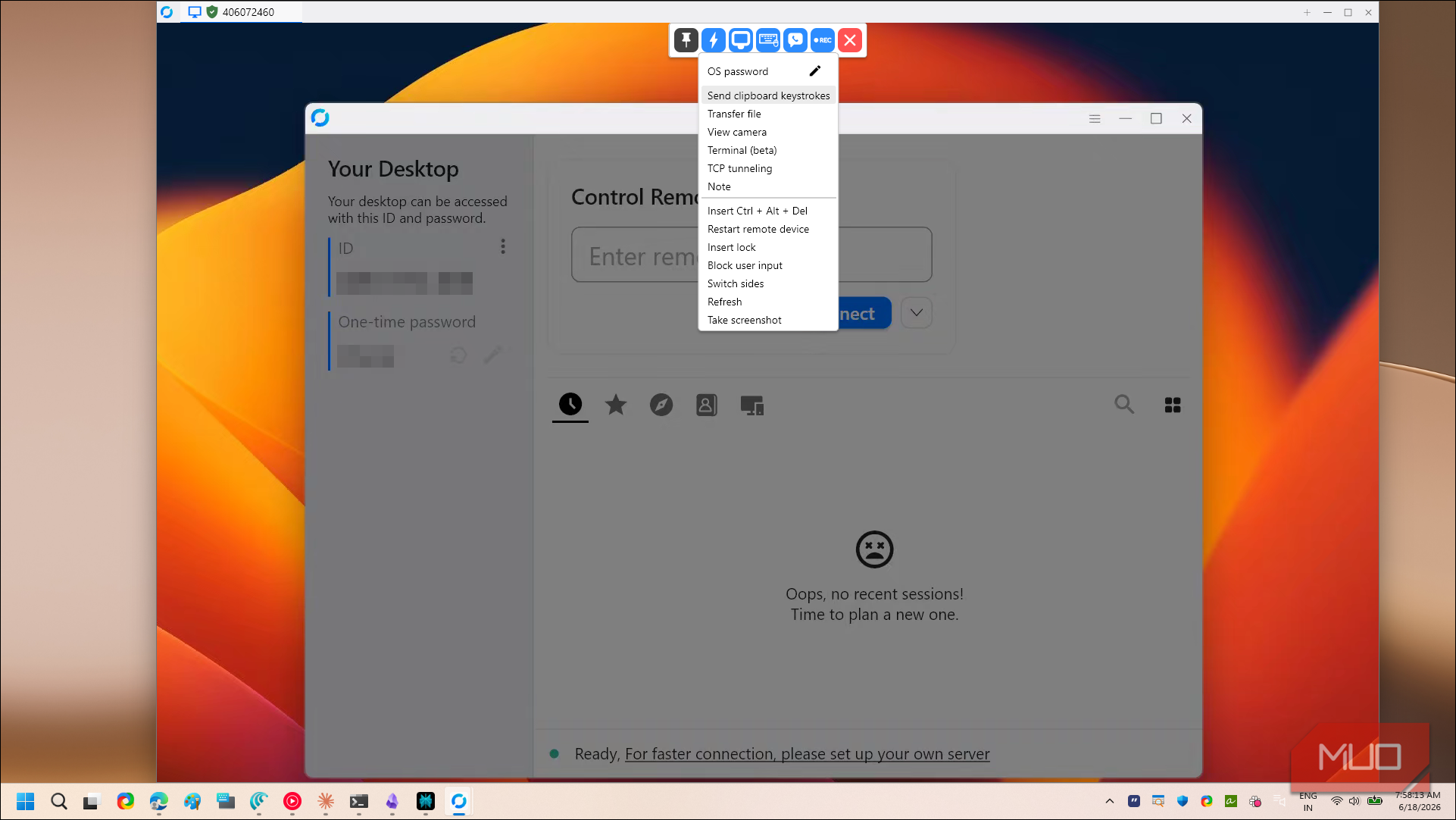Open the lightning control actions menu

(x=714, y=40)
